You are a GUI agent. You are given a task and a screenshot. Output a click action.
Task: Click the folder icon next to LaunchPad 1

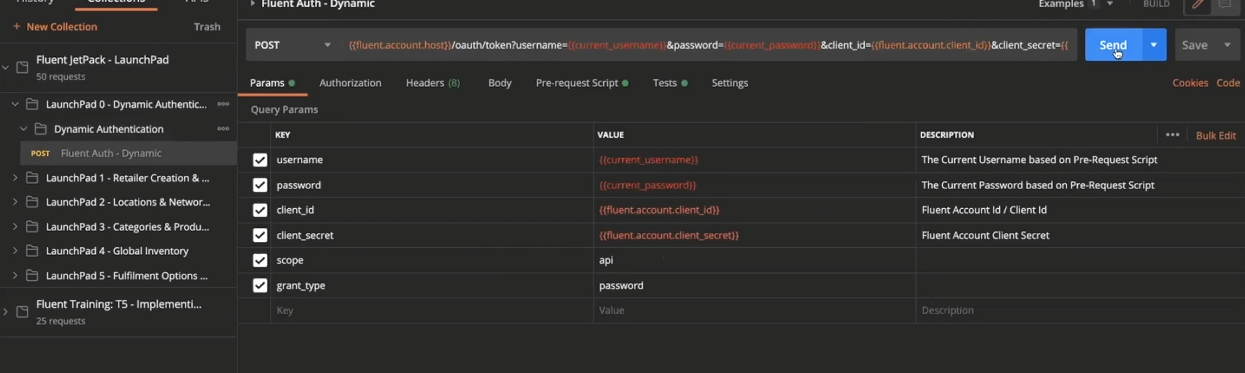pos(32,178)
